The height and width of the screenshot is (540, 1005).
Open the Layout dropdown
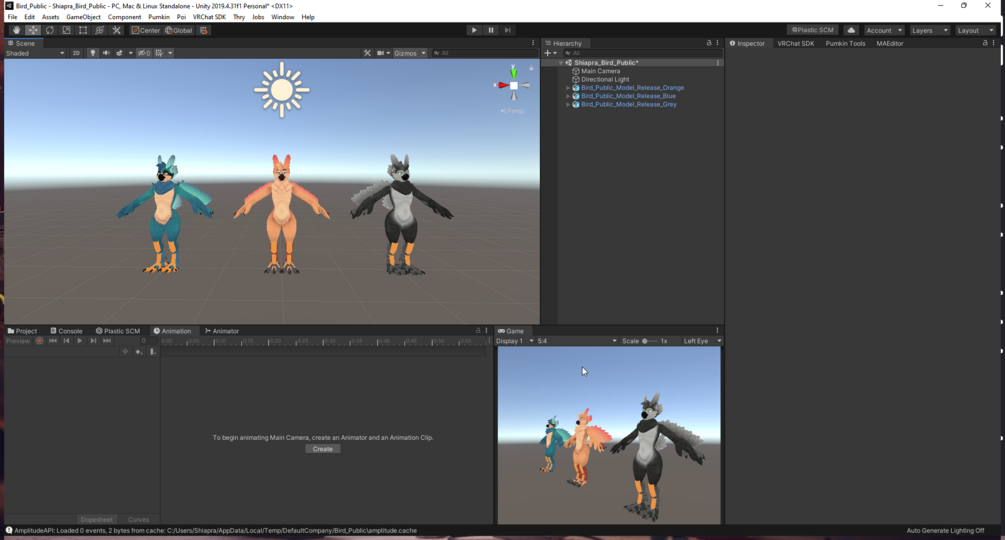coord(976,30)
